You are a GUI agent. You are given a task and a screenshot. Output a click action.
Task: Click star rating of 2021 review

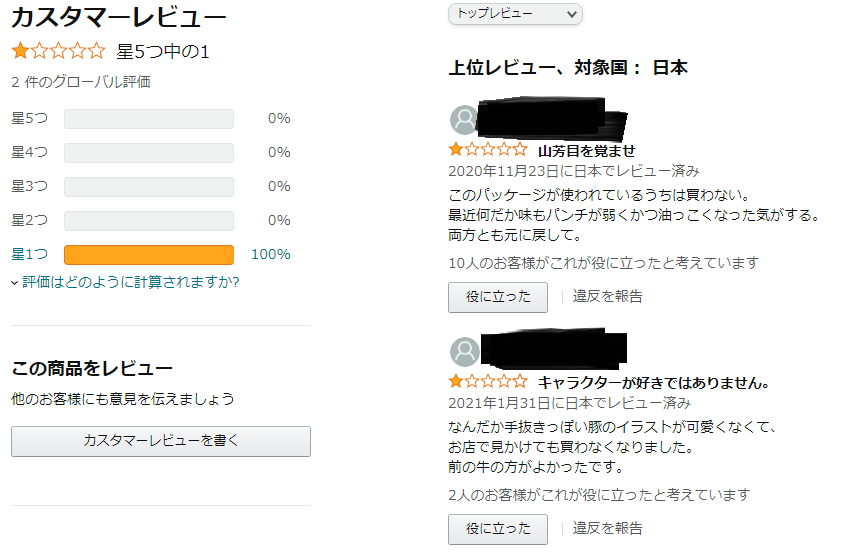pos(488,381)
